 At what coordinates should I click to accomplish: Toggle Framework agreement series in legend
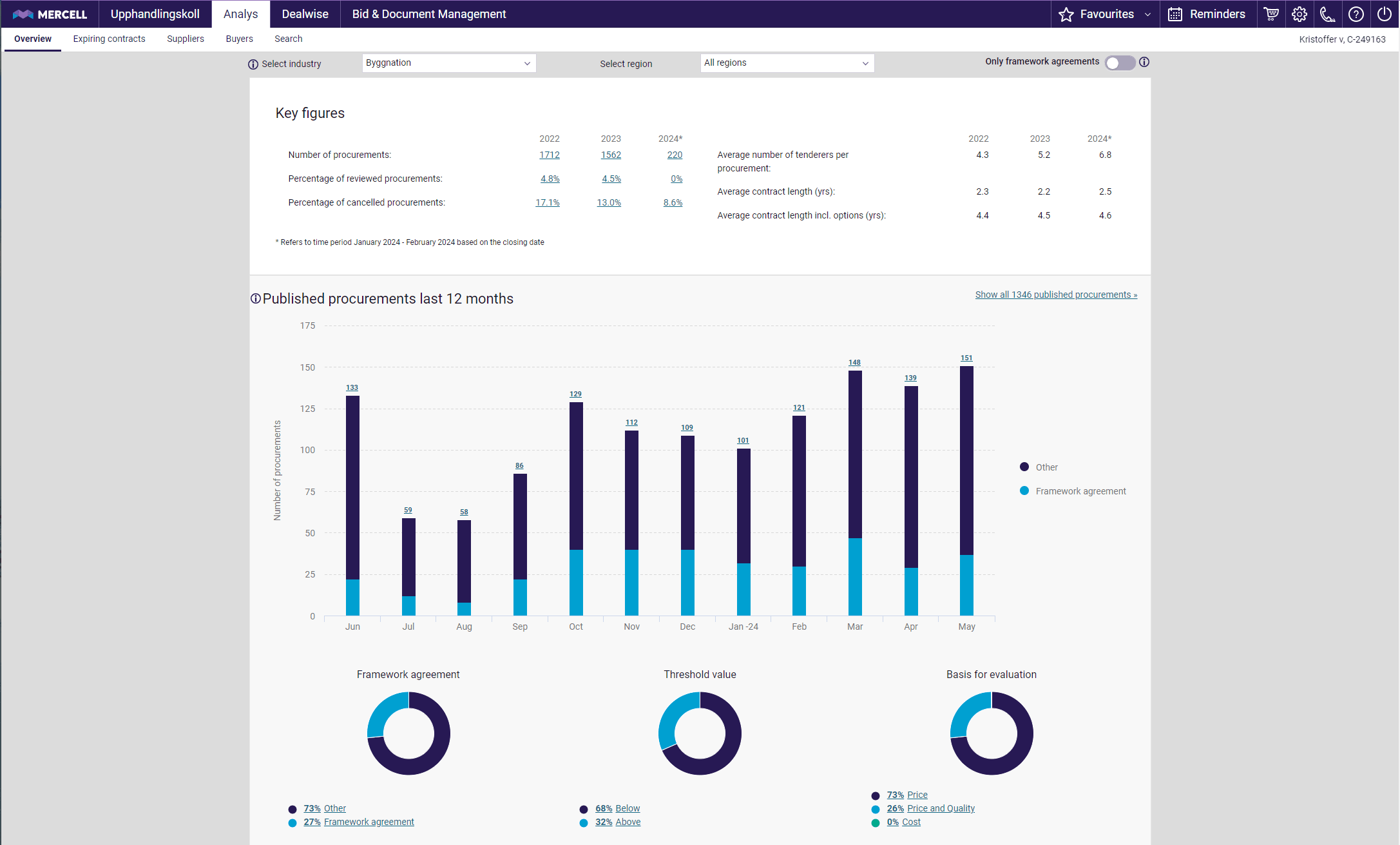coord(1080,491)
